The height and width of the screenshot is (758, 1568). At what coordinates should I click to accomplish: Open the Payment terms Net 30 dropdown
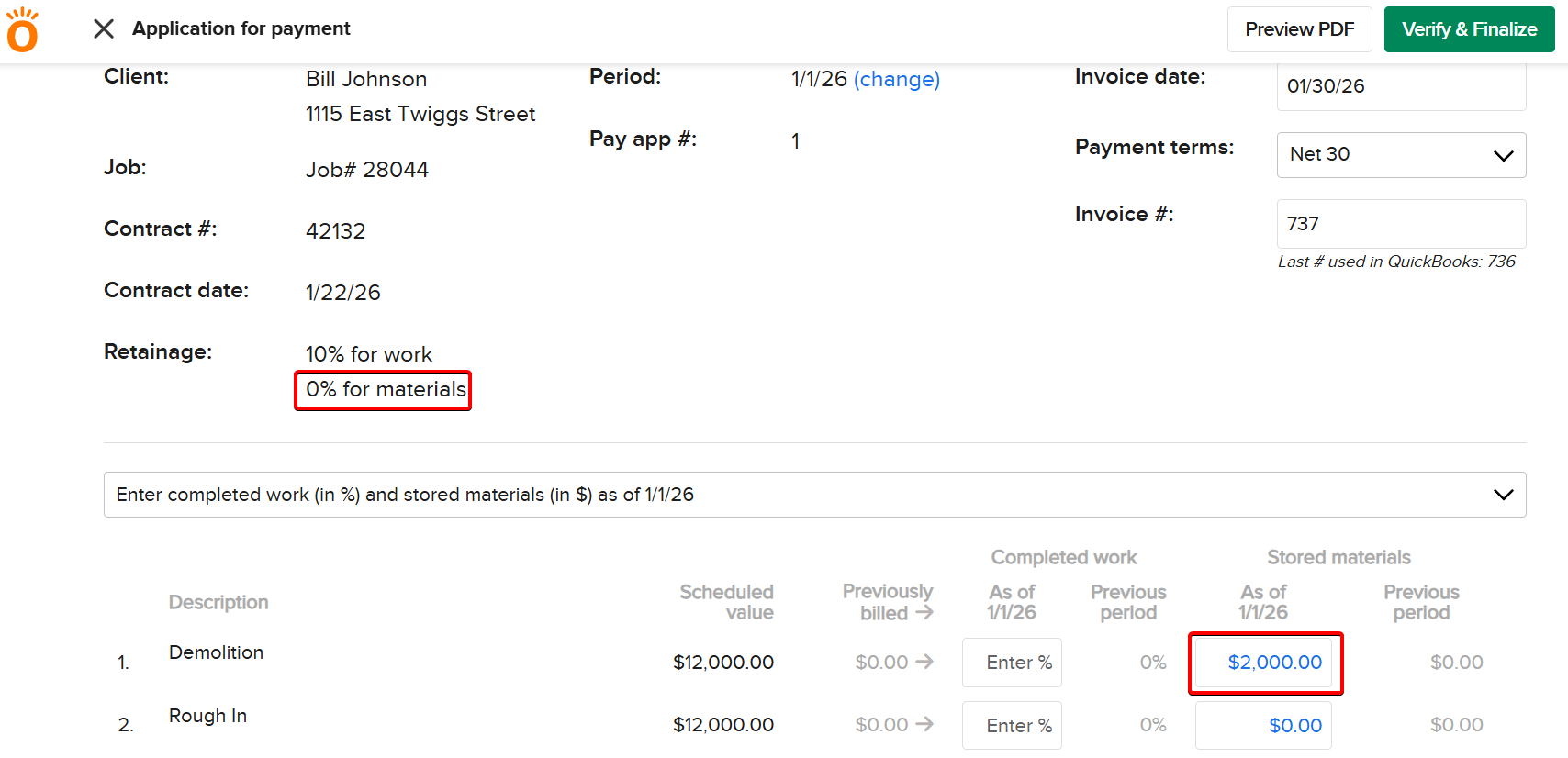(x=1400, y=155)
